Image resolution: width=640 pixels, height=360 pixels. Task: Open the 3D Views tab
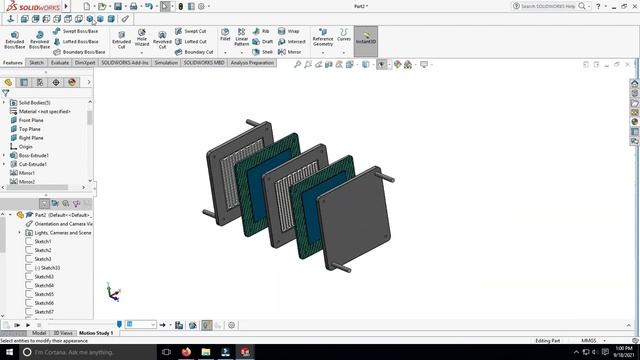pyautogui.click(x=63, y=333)
